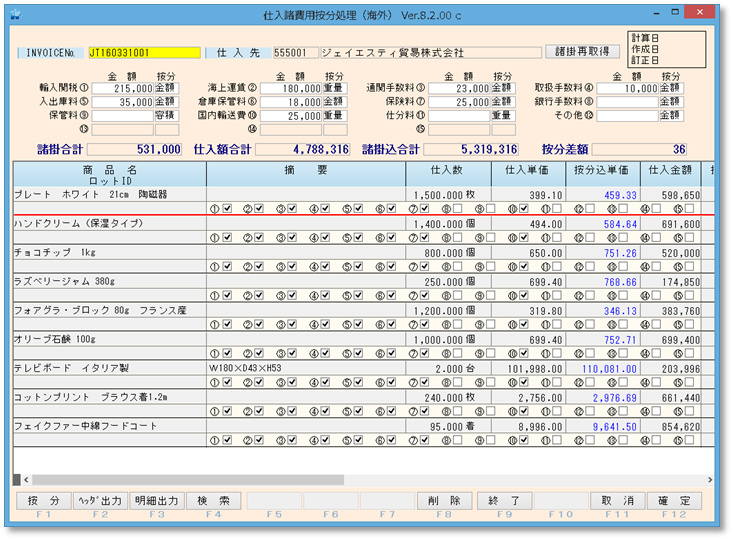This screenshot has width=733, height=540.
Task: Open the 按分 selector for 仕分料⑪ showing 重量
Action: tap(503, 115)
